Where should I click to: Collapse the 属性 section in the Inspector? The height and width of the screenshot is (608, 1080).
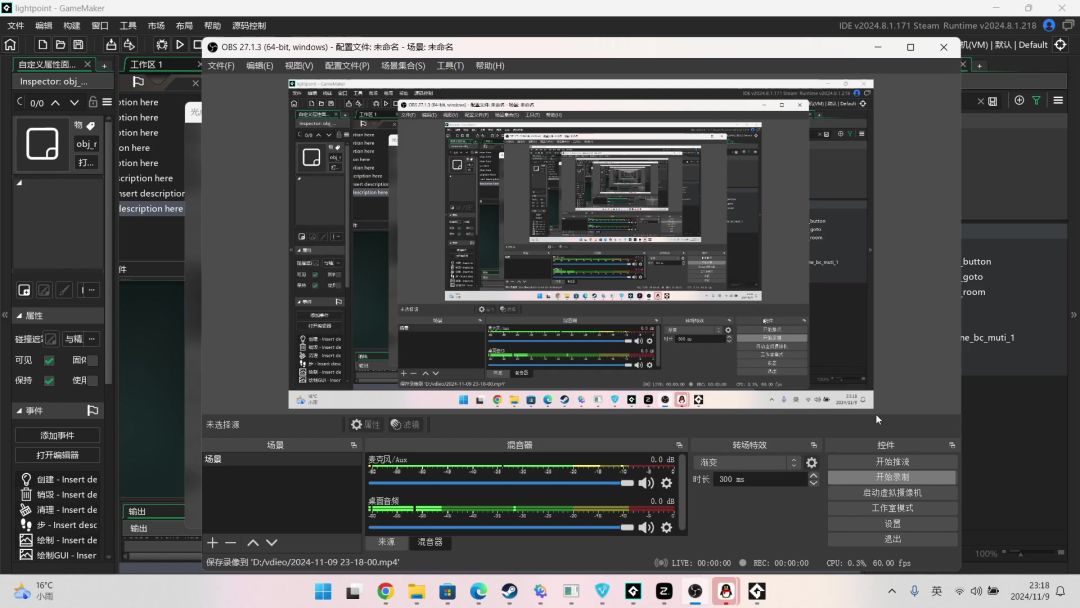[19, 316]
